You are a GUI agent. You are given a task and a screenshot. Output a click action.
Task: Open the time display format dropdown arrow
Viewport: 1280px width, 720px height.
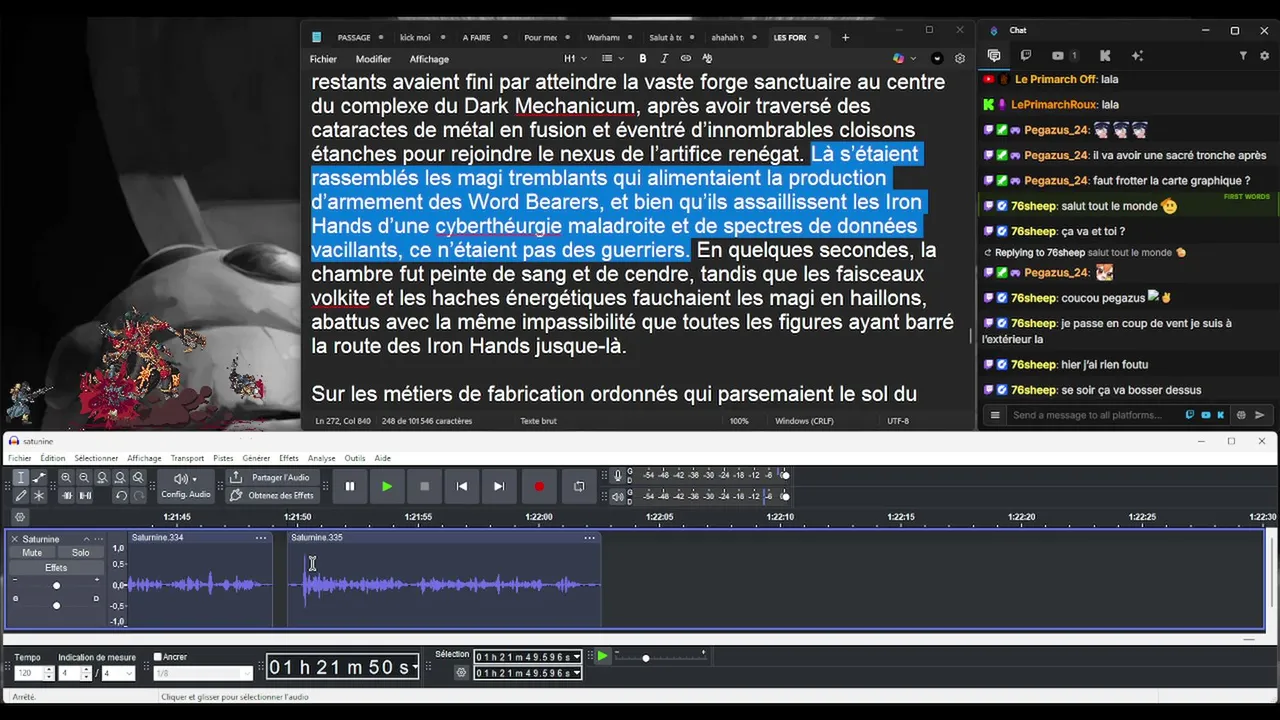click(415, 667)
